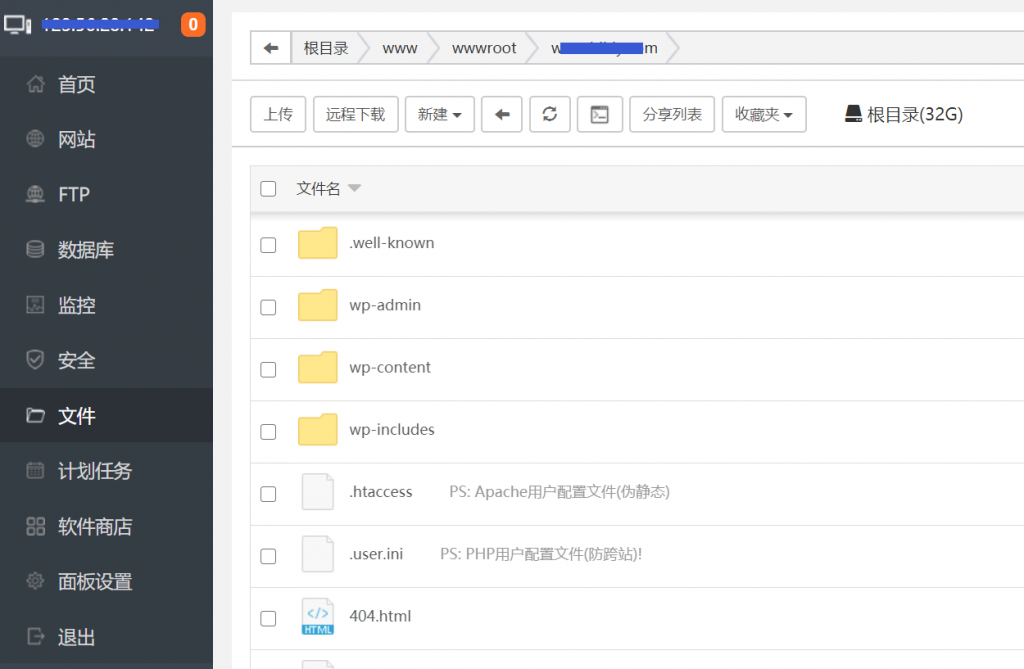This screenshot has width=1024, height=669.
Task: Select the checkbox next to wp-admin folder
Action: coord(268,306)
